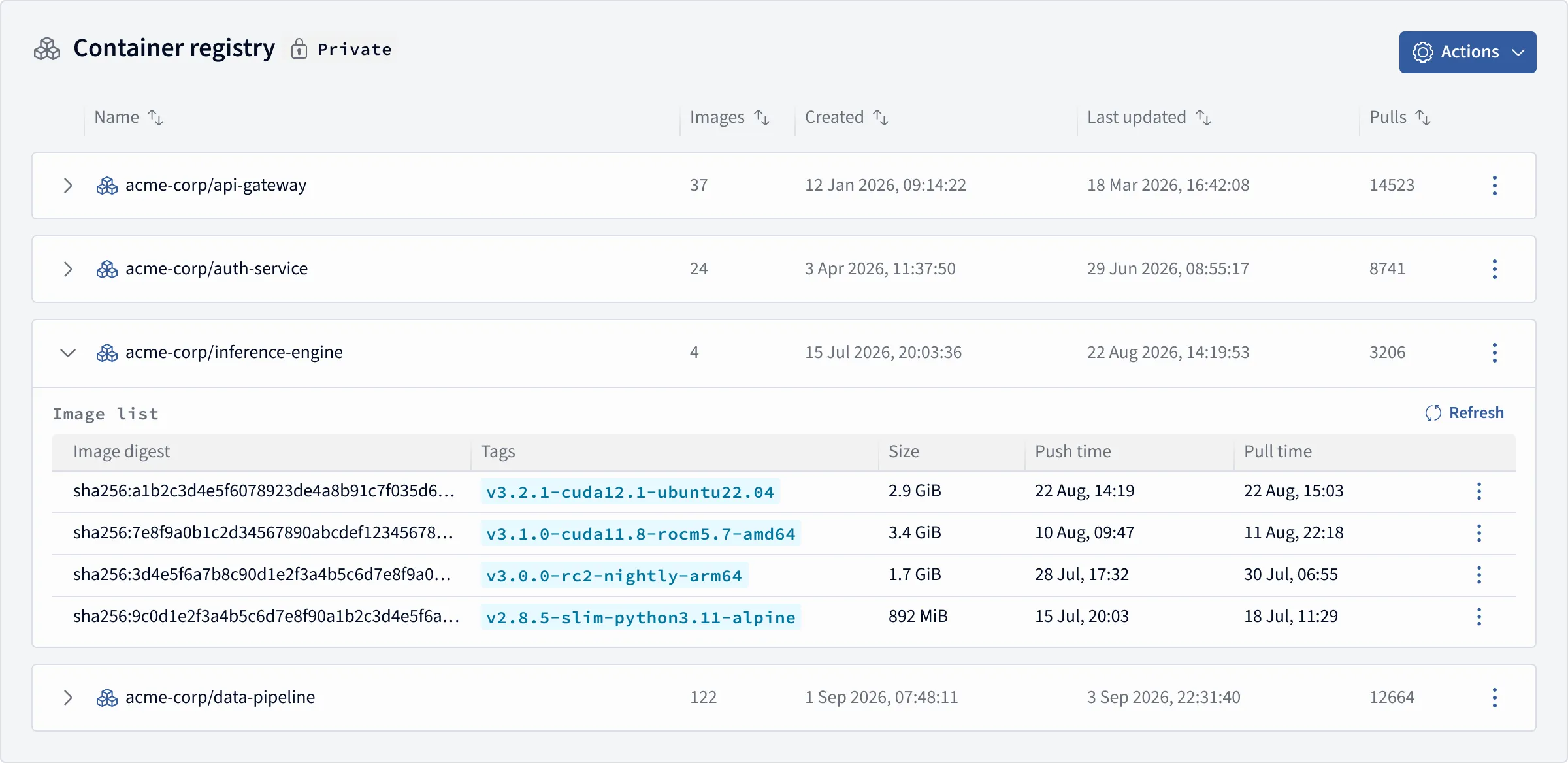
Task: Select digest sha256:9c0d1e2f3a4b5c6d7e8f90a1b2c3d4e5f6a…
Action: (x=267, y=617)
